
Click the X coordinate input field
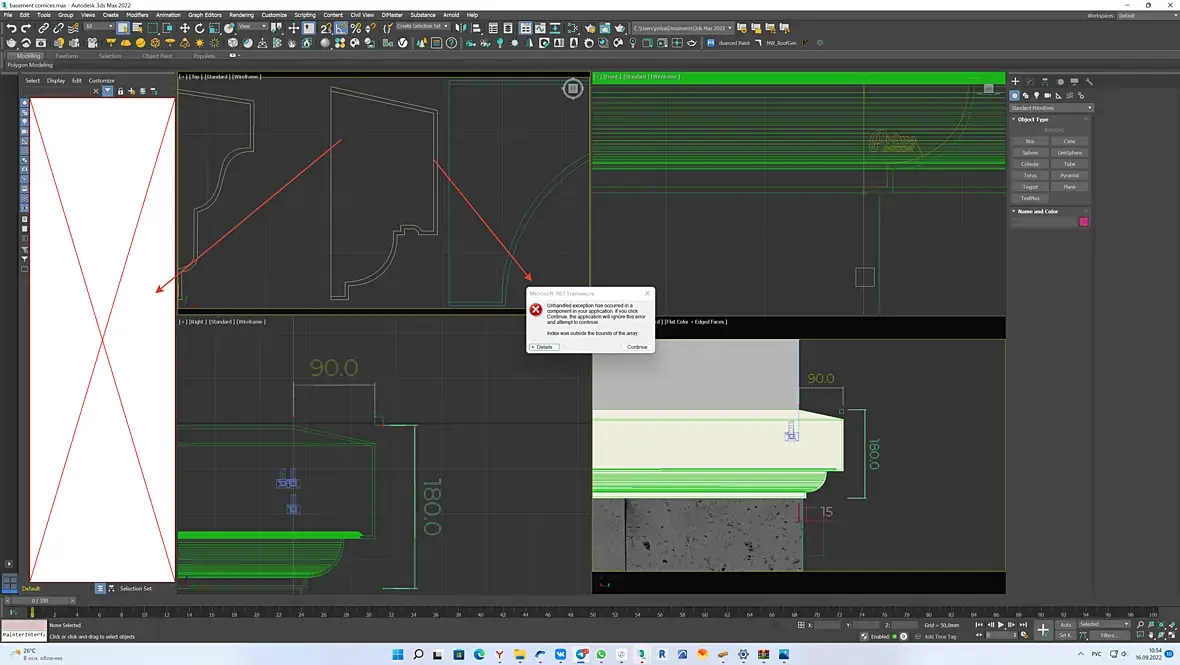tap(826, 625)
